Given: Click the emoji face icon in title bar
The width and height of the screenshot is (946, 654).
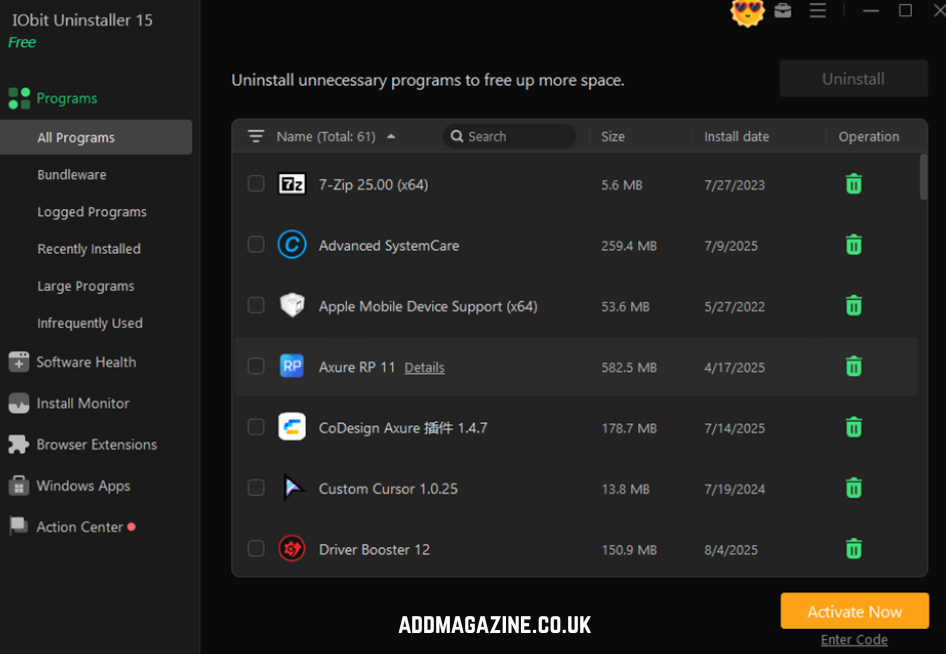Looking at the screenshot, I should (747, 12).
